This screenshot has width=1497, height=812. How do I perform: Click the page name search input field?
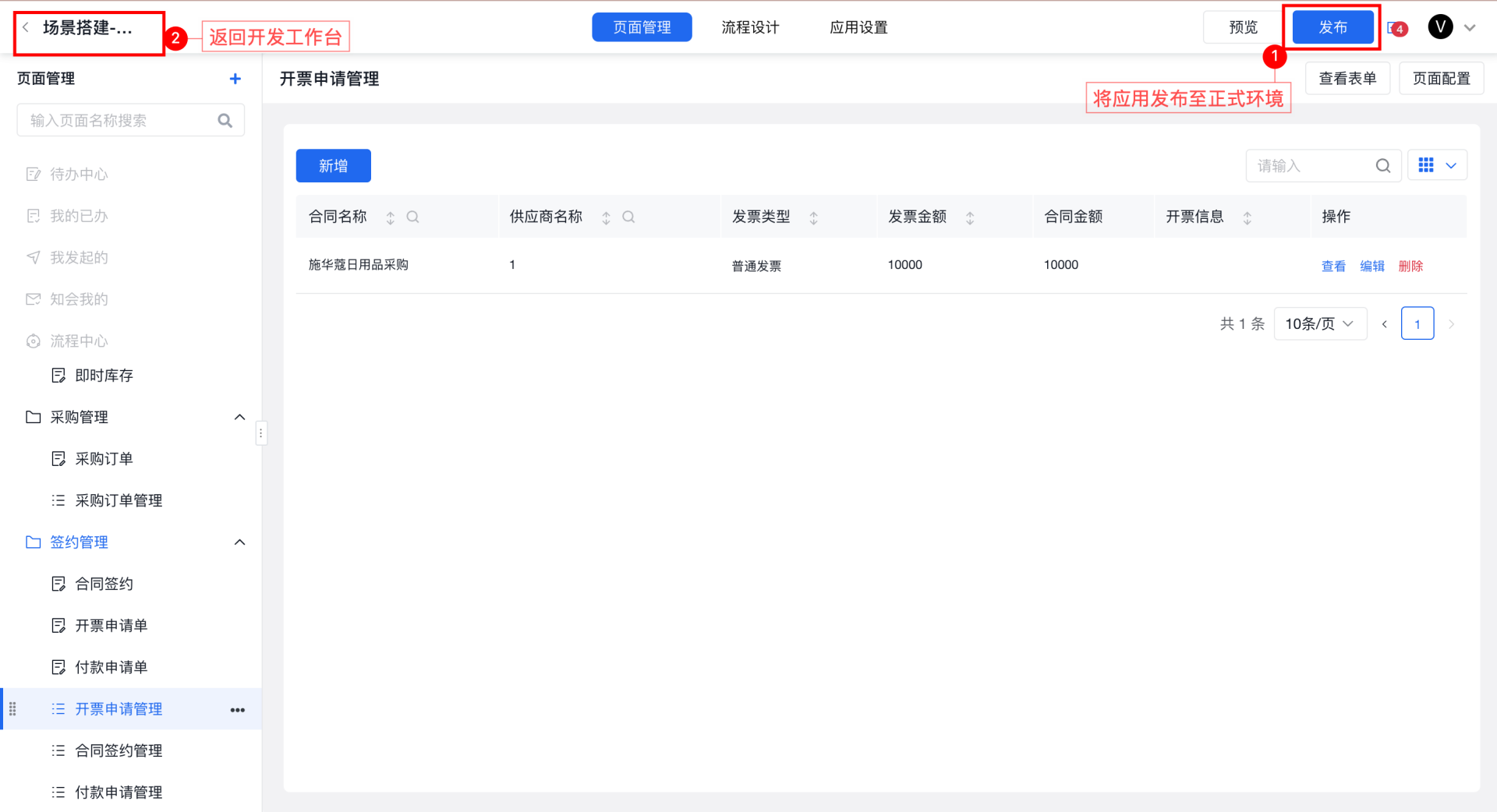(x=121, y=121)
